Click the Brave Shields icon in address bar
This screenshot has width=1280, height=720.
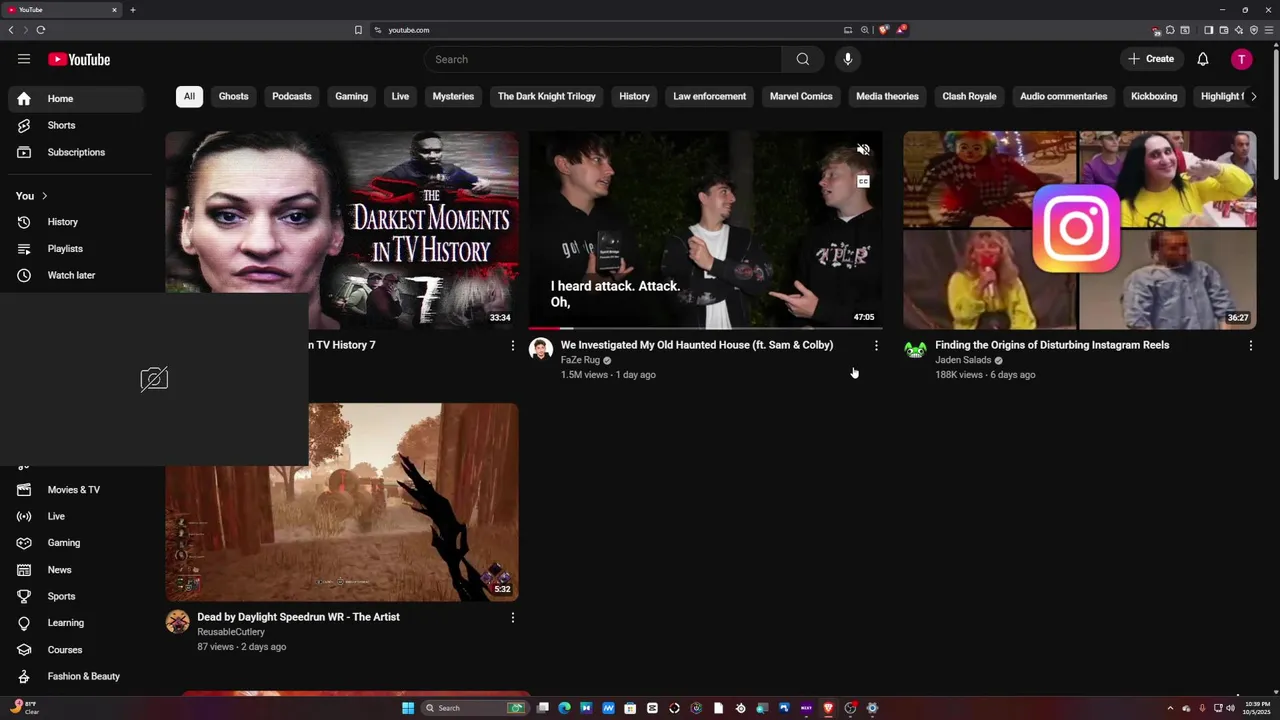(883, 30)
